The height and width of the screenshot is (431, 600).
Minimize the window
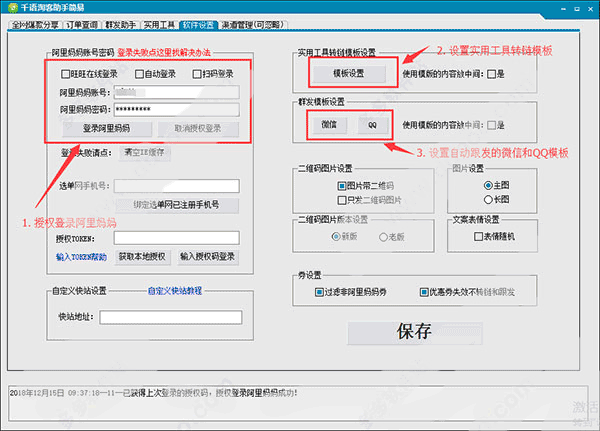564,8
